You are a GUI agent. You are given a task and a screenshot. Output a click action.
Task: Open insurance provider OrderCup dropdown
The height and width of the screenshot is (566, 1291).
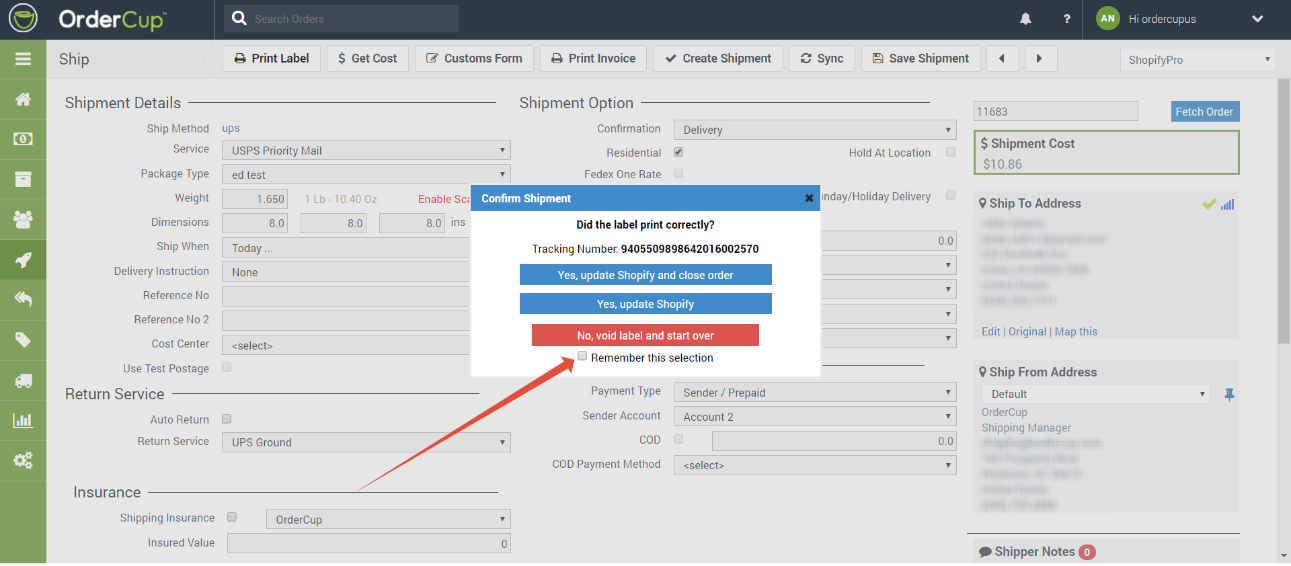[388, 519]
